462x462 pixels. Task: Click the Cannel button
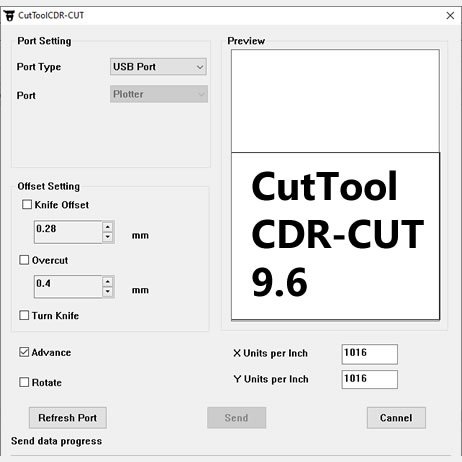click(396, 418)
